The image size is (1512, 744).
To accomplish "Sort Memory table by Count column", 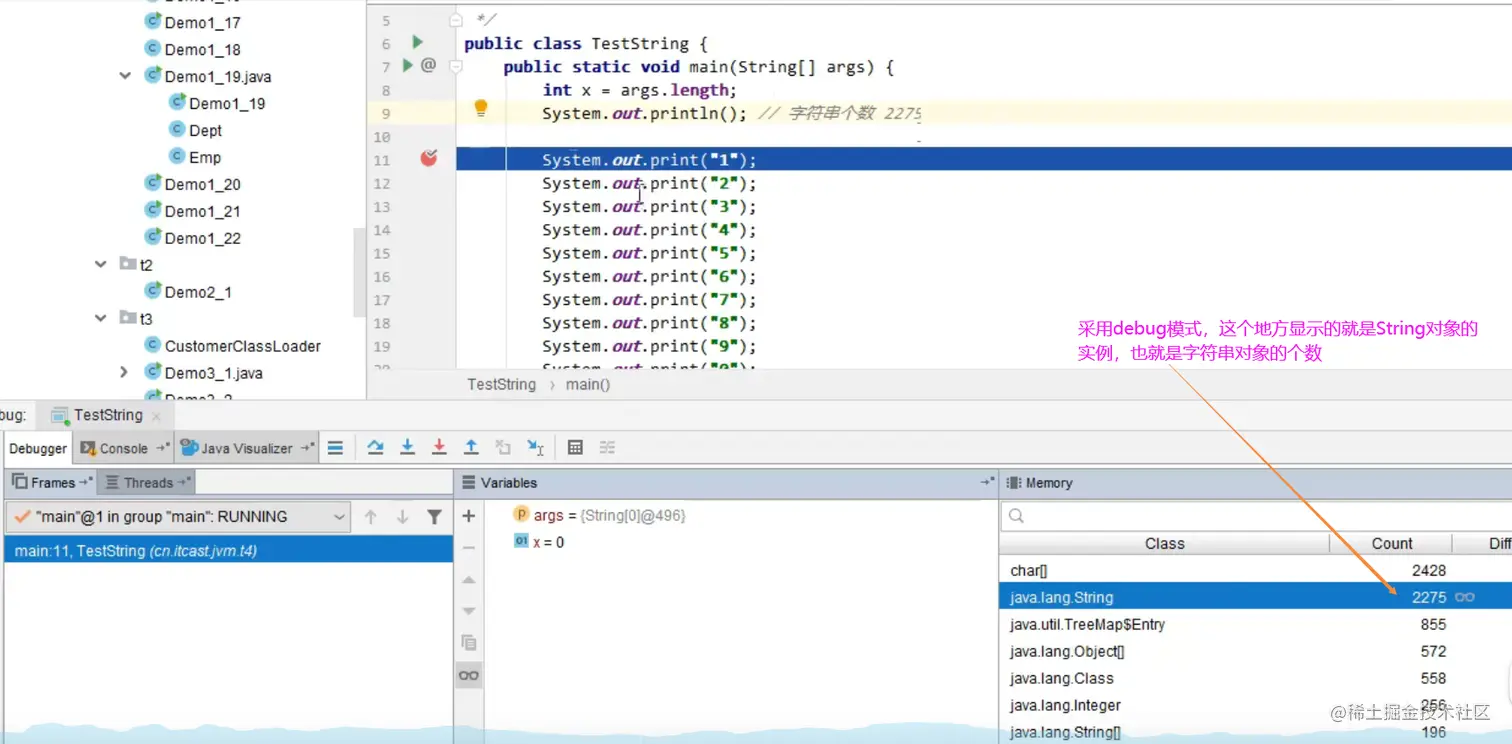I will (x=1391, y=544).
